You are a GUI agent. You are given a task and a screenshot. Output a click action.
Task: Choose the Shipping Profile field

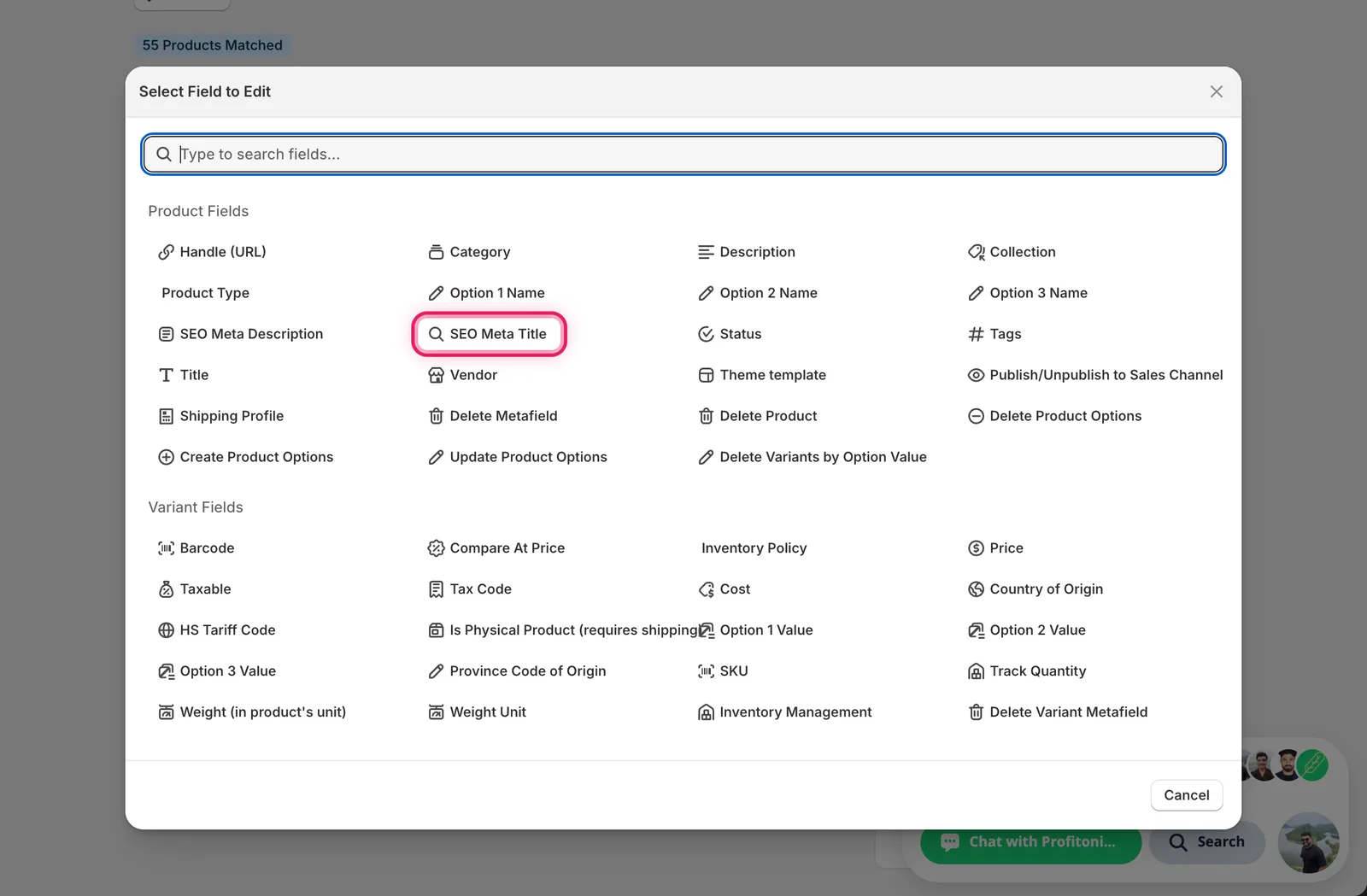click(x=221, y=416)
